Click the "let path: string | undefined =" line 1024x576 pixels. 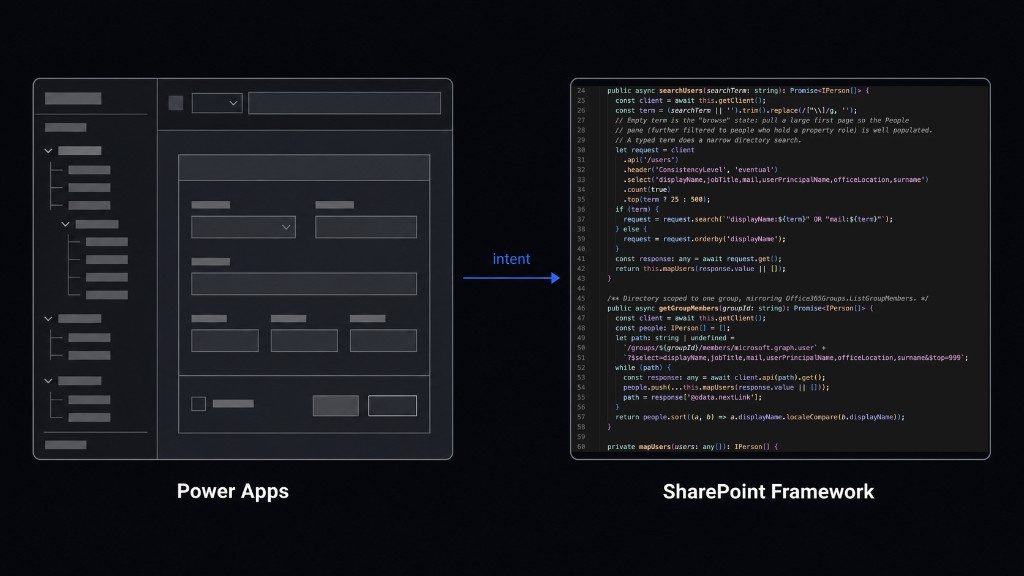675,338
